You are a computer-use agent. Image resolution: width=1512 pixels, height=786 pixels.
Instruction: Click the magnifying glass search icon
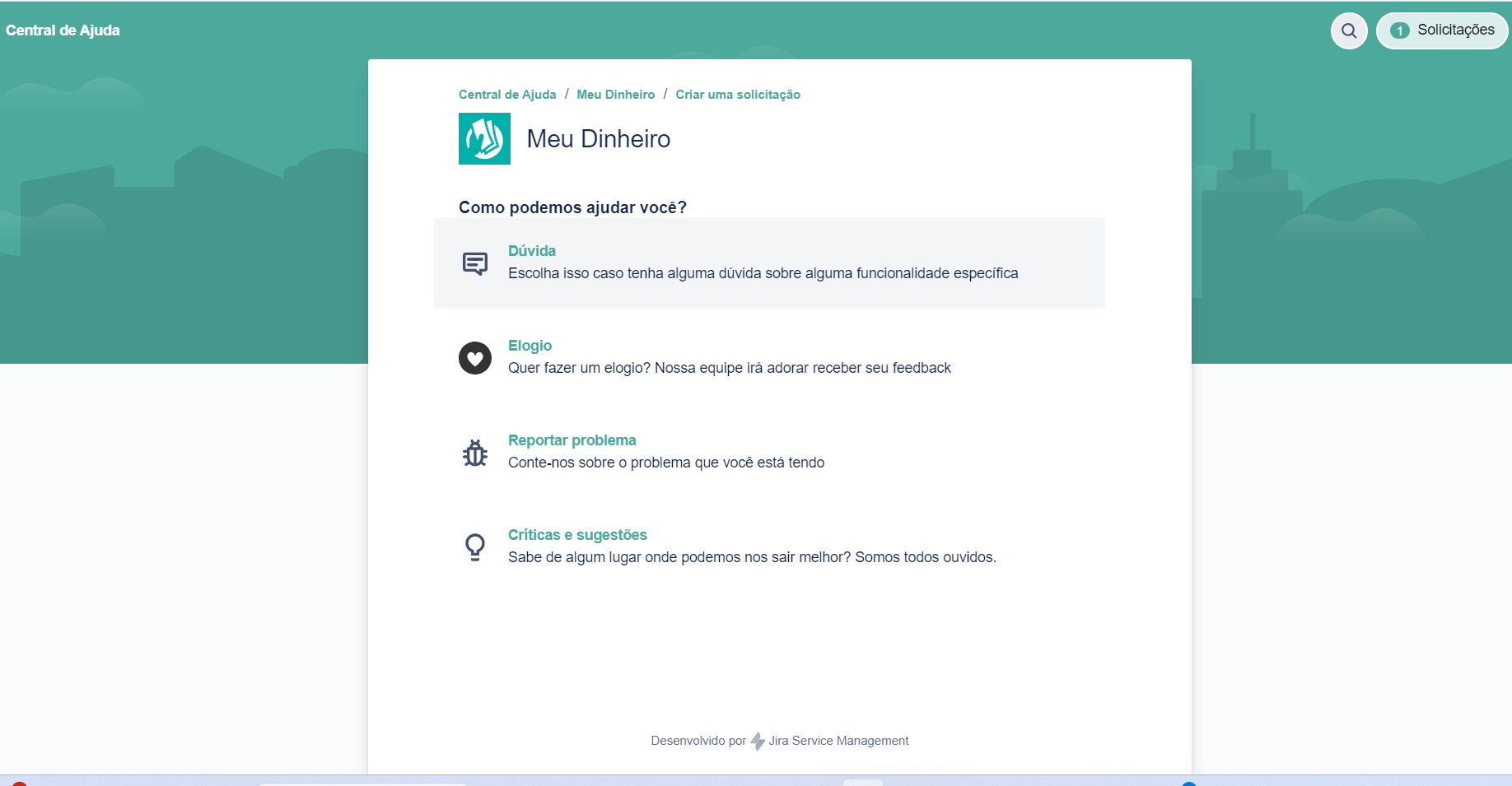click(1348, 31)
